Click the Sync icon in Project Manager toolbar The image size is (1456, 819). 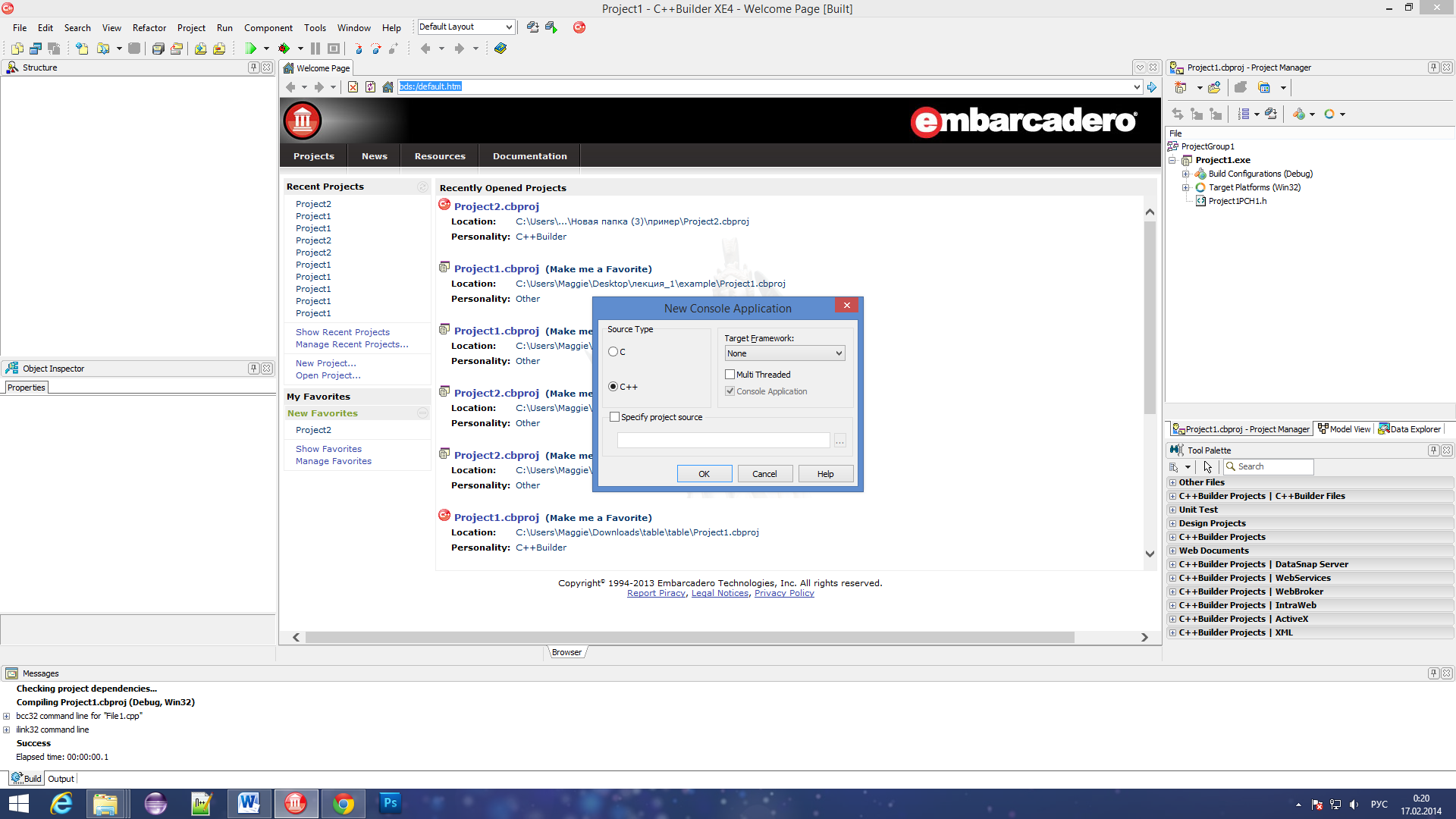tap(1178, 114)
